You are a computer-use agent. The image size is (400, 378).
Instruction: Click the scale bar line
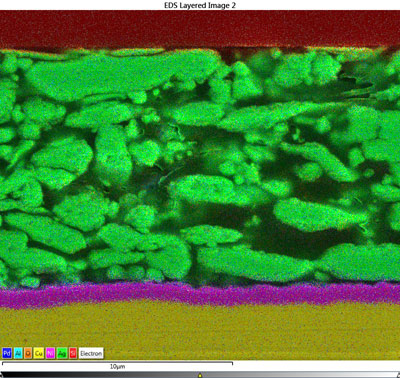(x=117, y=362)
